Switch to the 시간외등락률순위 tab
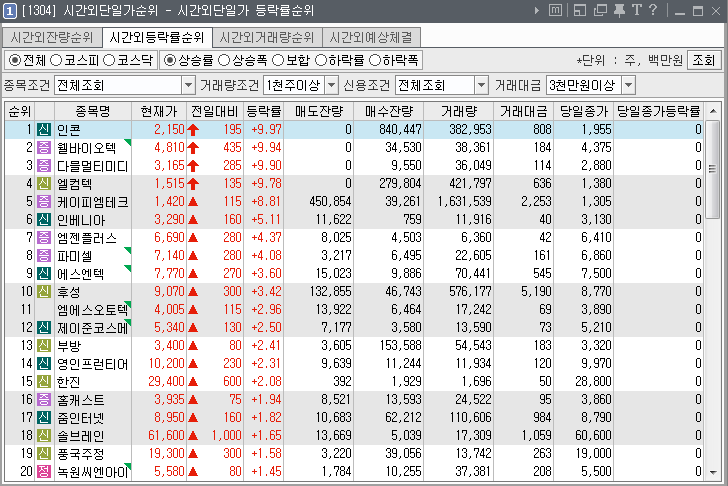This screenshot has width=728, height=486. click(x=157, y=37)
